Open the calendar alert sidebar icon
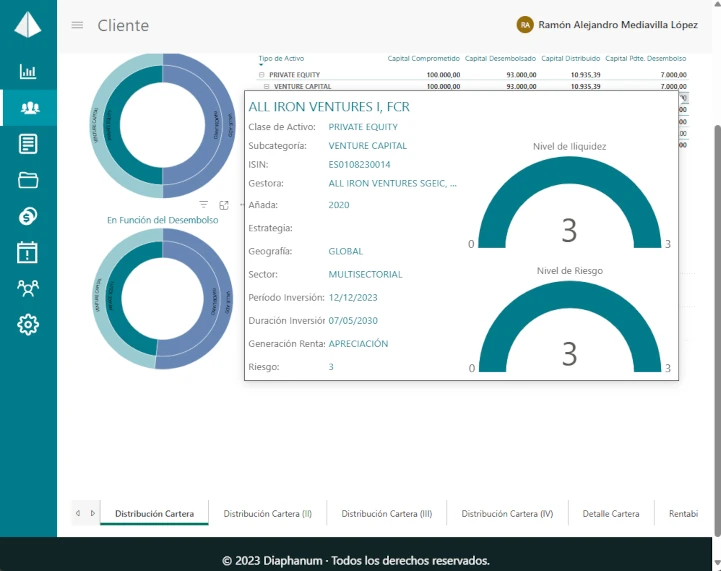 28,252
